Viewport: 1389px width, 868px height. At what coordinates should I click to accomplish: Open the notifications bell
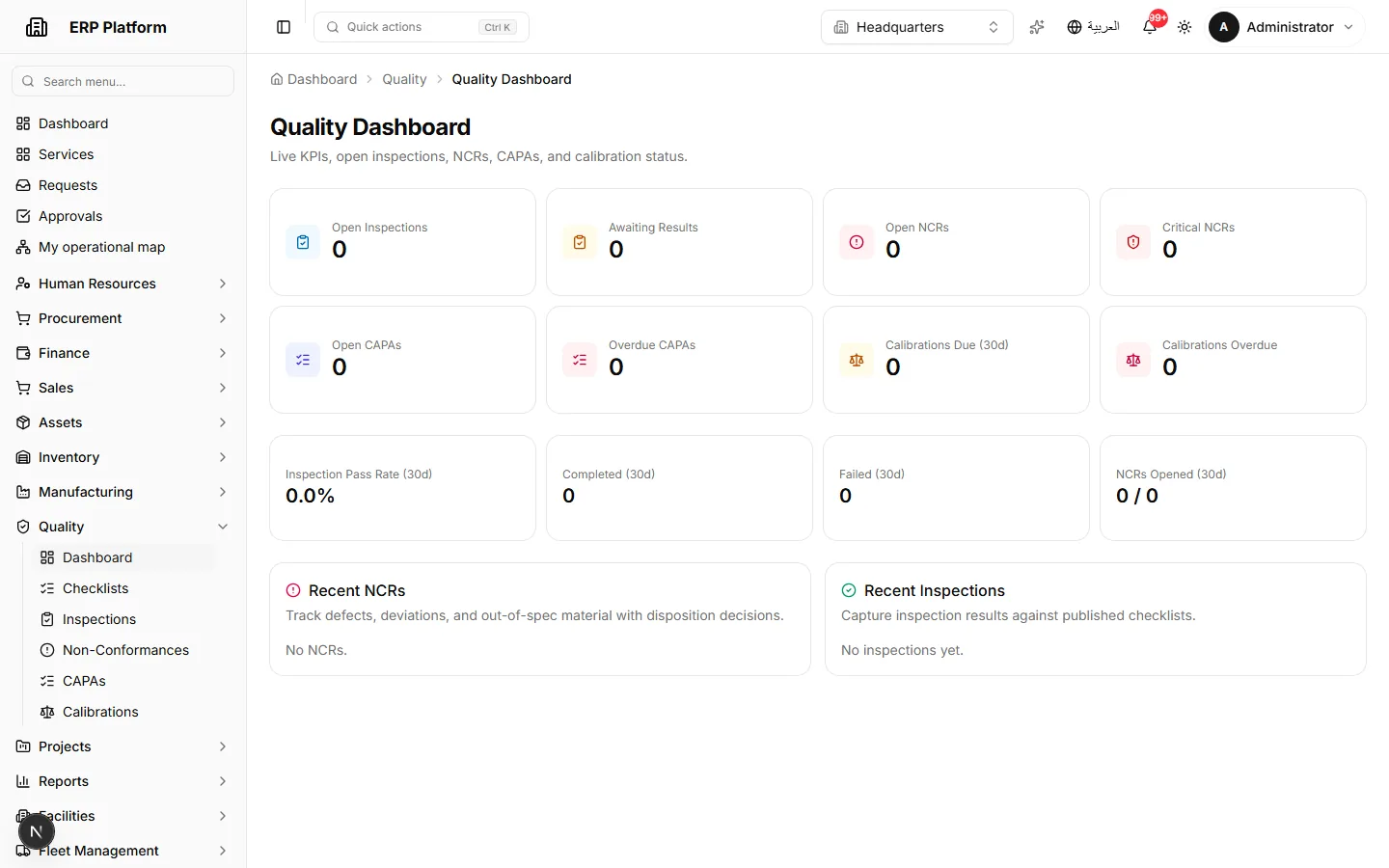1150,27
